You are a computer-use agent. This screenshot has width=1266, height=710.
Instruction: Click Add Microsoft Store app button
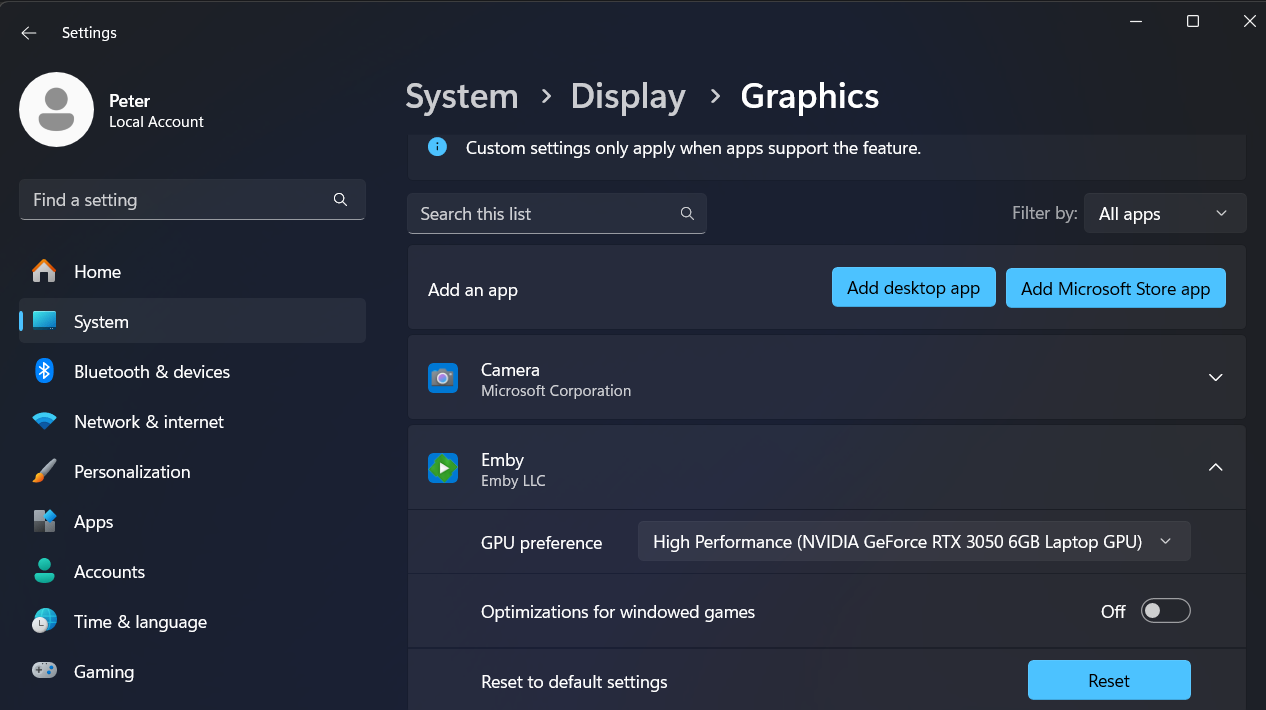[1115, 288]
